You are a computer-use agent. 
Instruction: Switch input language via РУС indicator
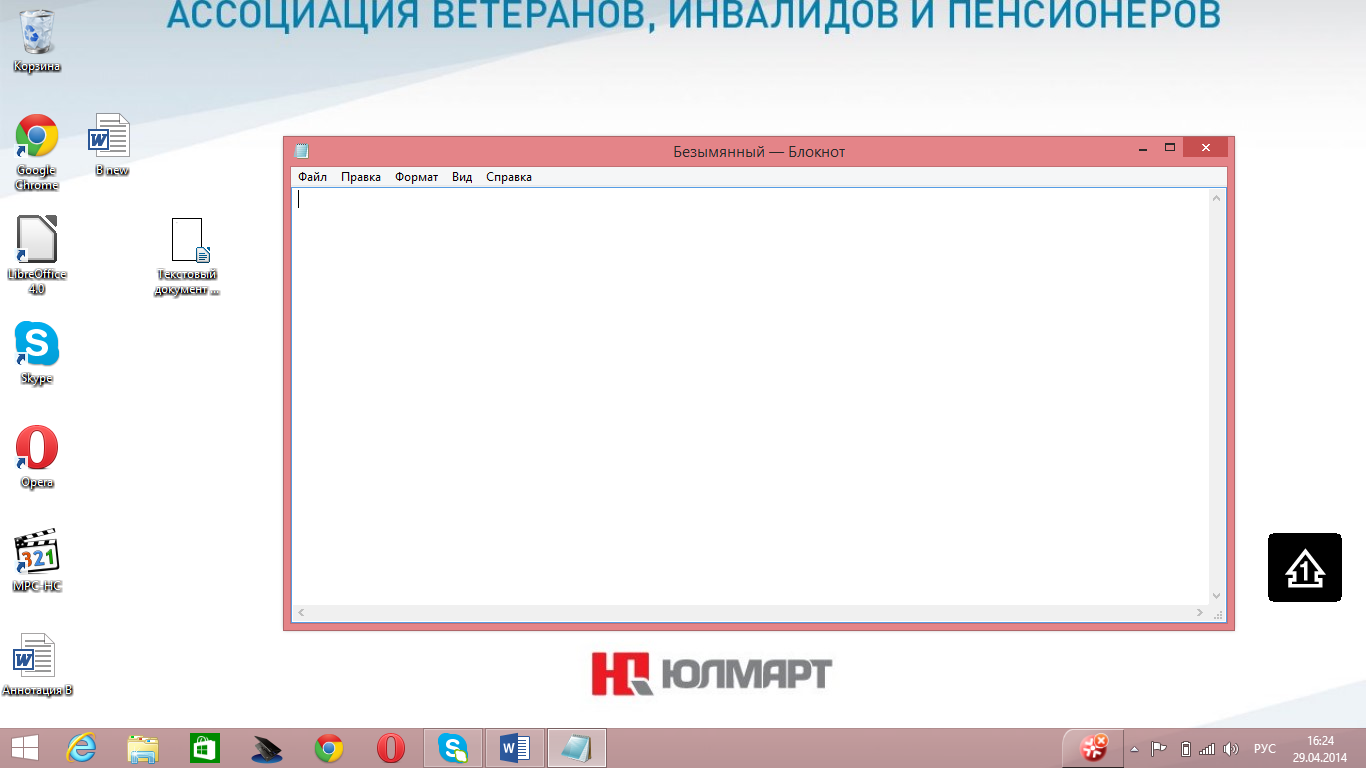(1265, 749)
